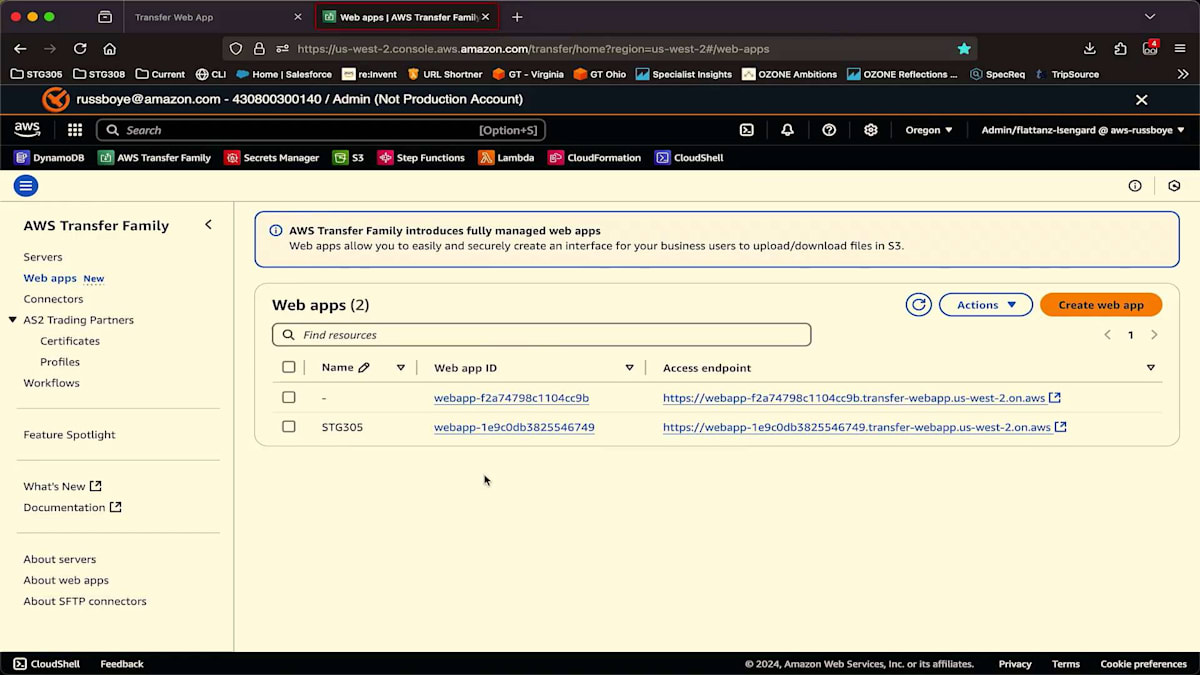Open Certificates under AS2 Trading Partners
The height and width of the screenshot is (675, 1200).
pyautogui.click(x=70, y=341)
